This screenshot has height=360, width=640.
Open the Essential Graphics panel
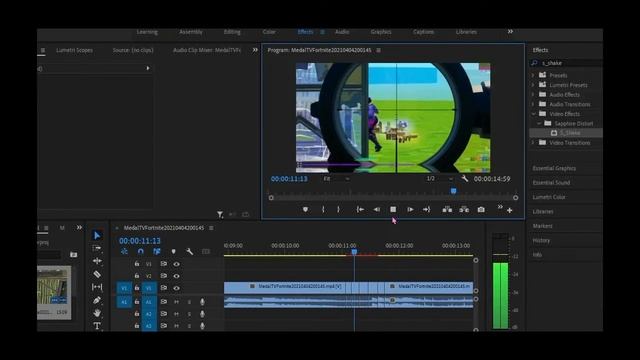tap(554, 168)
